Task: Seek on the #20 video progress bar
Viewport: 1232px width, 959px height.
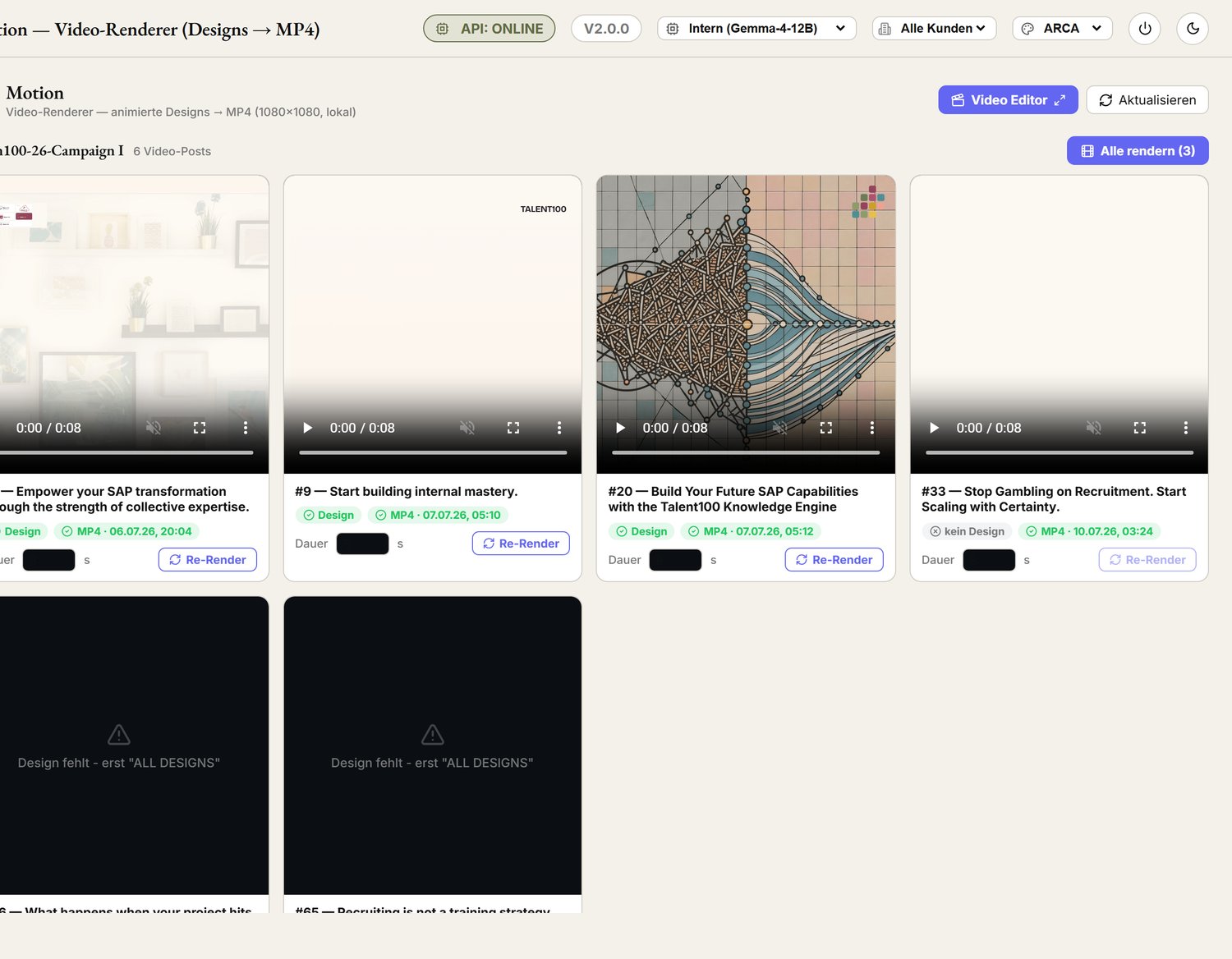Action: coord(746,452)
